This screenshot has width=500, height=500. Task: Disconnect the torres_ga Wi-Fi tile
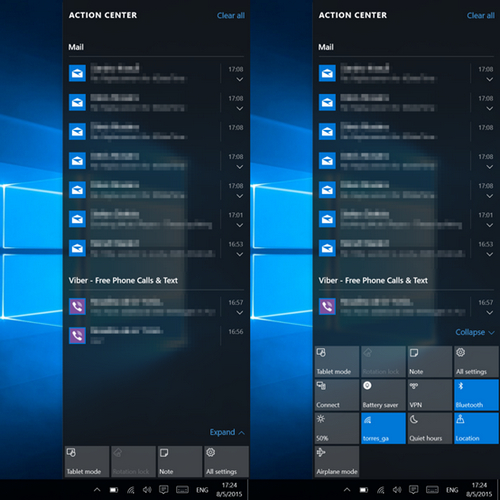click(383, 428)
